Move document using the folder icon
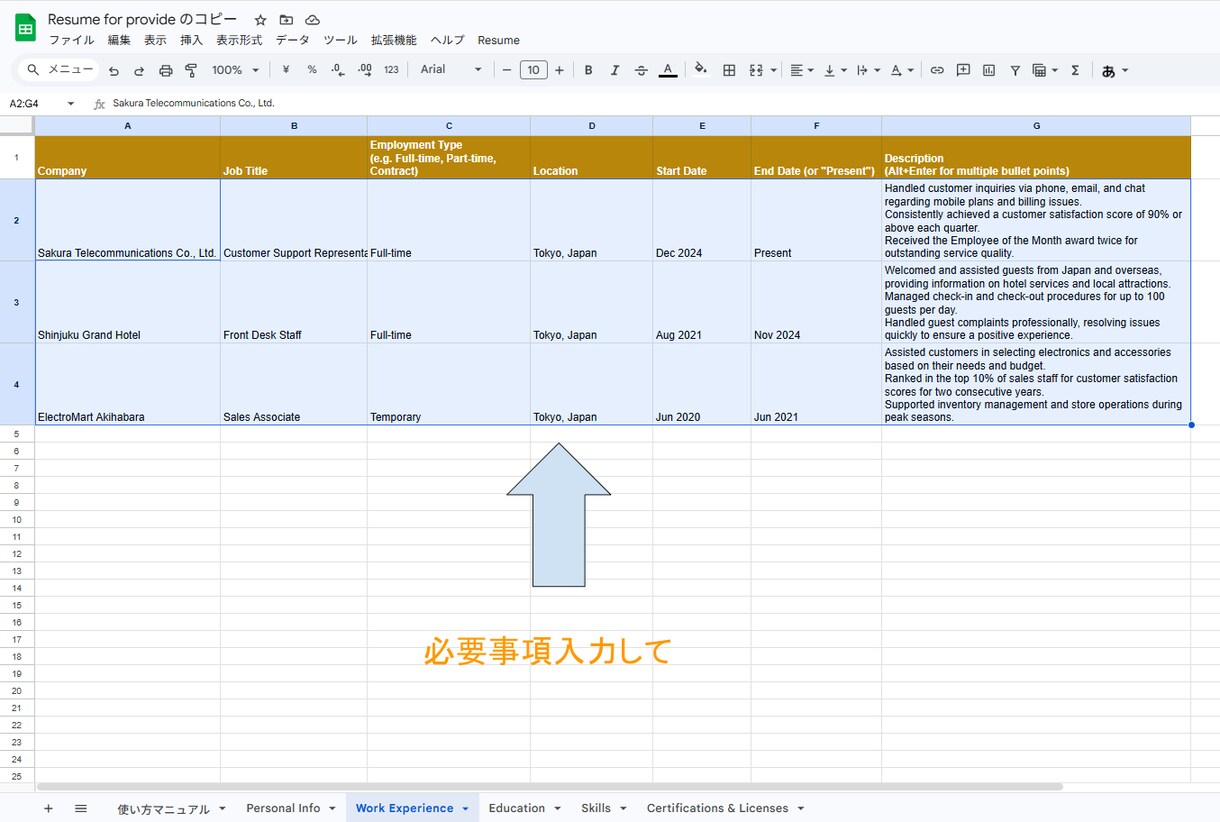This screenshot has height=822, width=1220. 286,20
